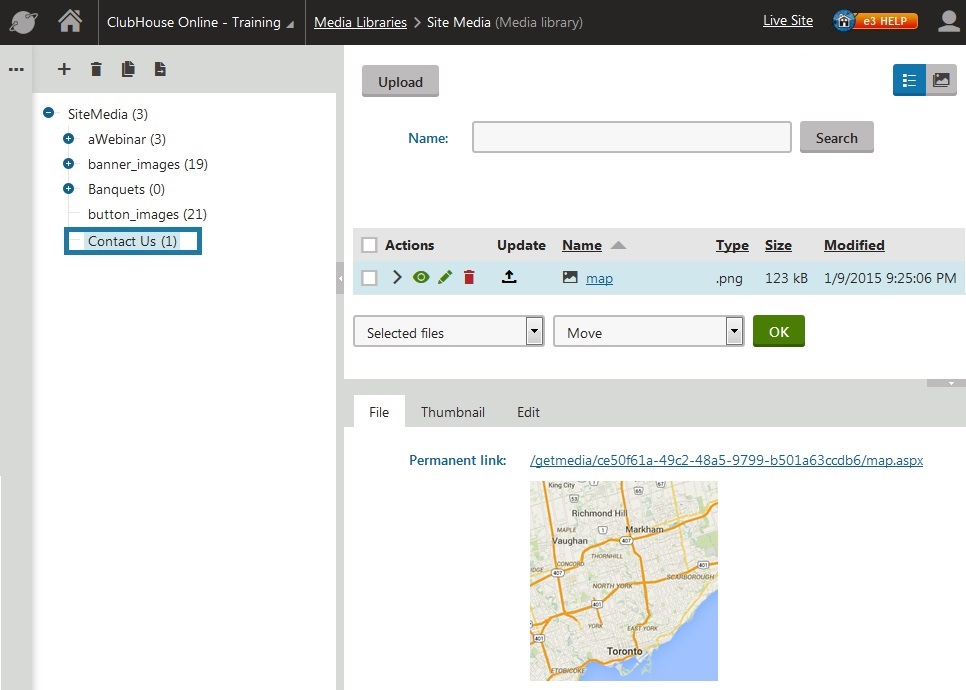Click green eye icon to view map file
This screenshot has width=966, height=690.
(x=421, y=278)
